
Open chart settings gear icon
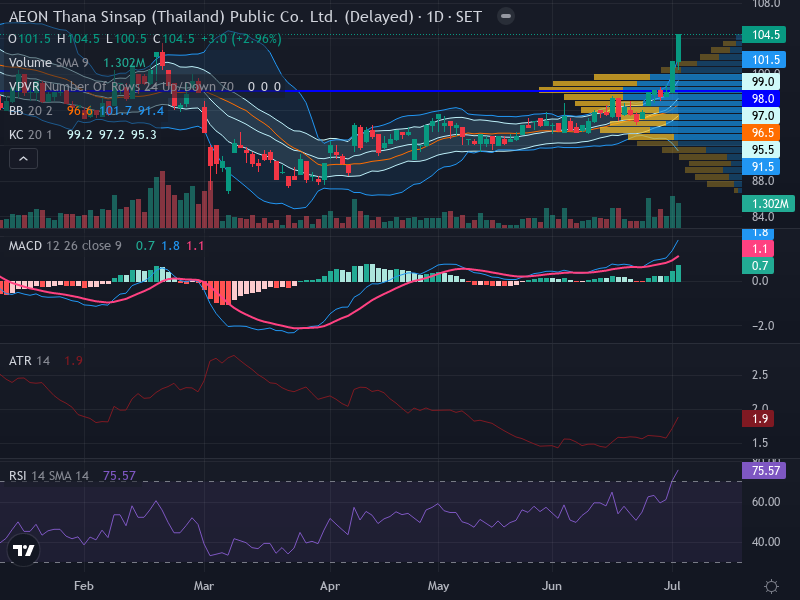pyautogui.click(x=771, y=586)
